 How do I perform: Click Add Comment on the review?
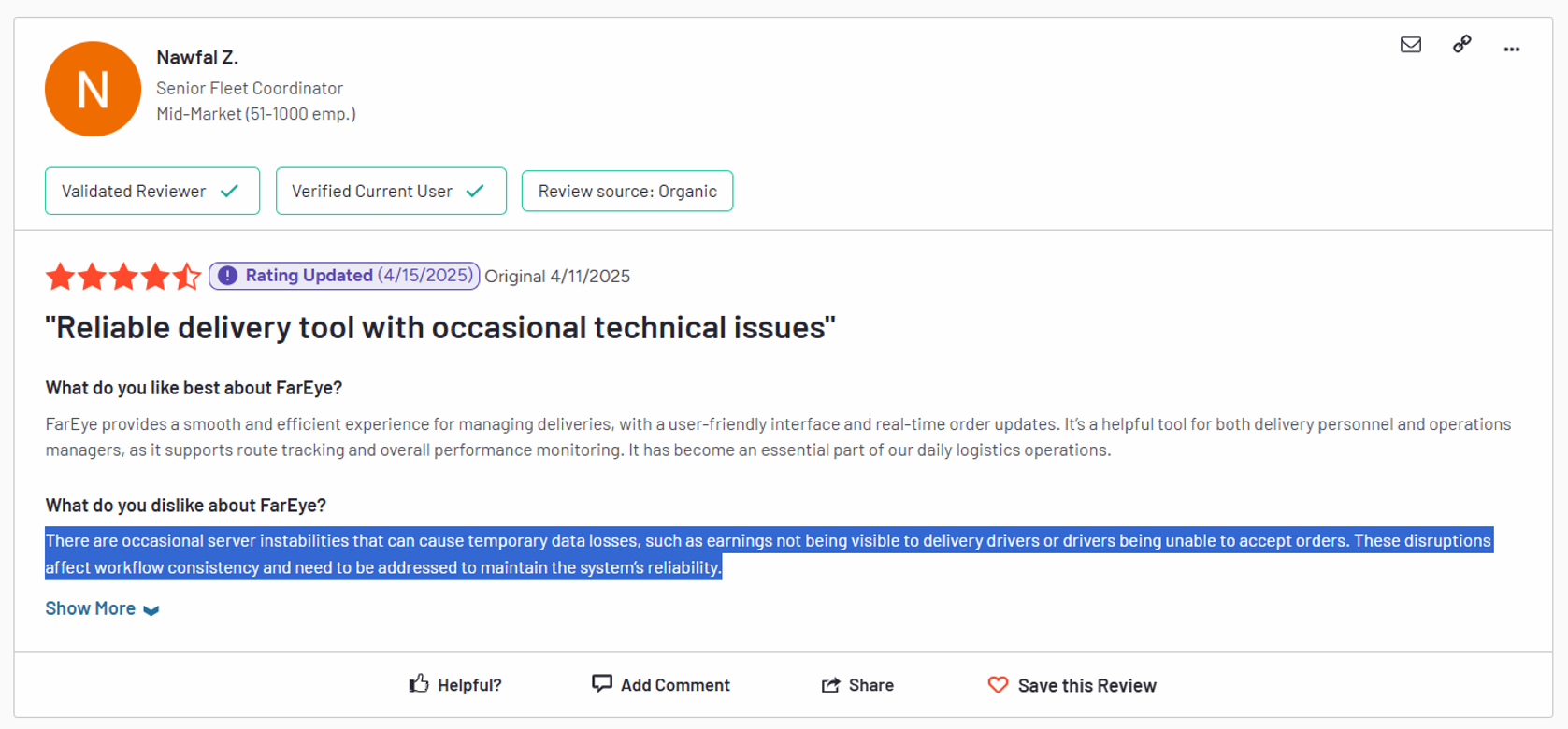(x=661, y=685)
